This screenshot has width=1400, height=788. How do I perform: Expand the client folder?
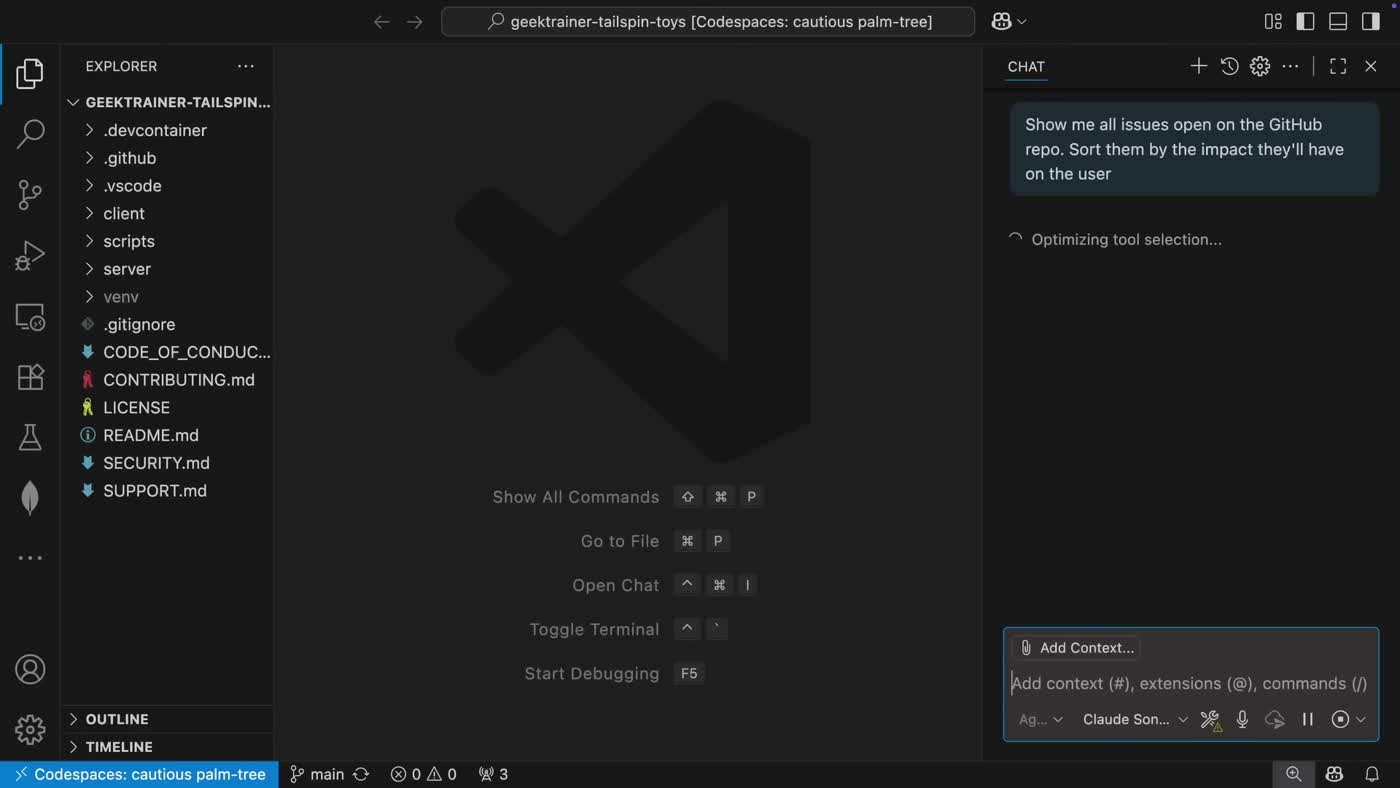click(x=167, y=213)
